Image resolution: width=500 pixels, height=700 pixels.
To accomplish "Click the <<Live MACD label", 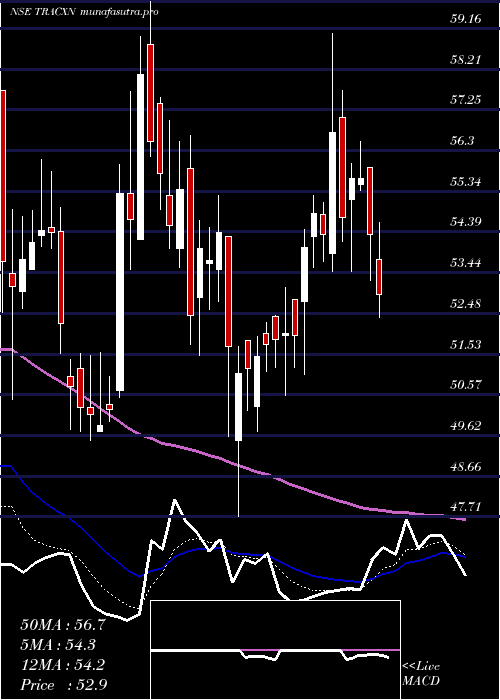I will 421,674.
